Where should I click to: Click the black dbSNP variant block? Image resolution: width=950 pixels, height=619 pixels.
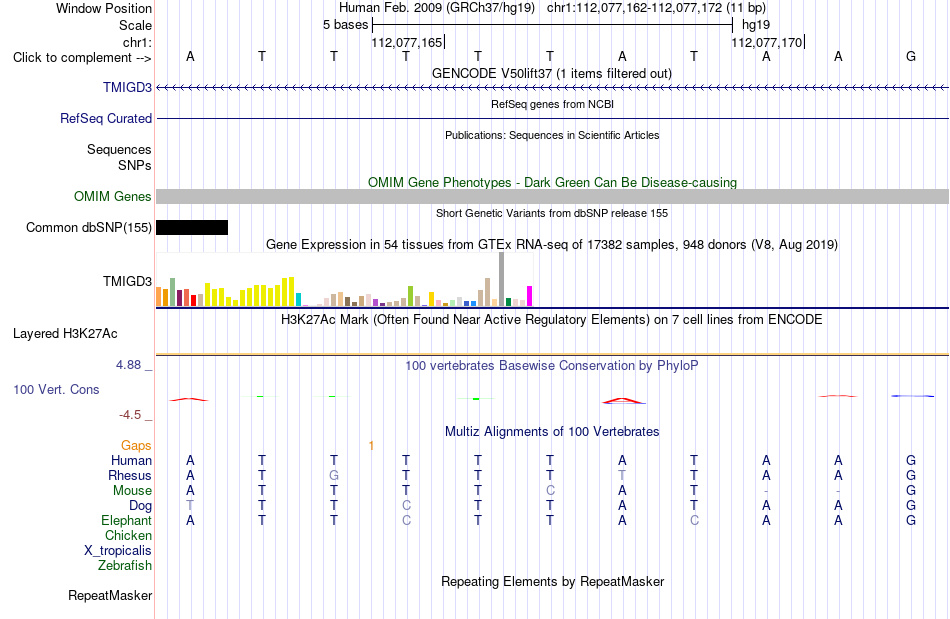192,228
